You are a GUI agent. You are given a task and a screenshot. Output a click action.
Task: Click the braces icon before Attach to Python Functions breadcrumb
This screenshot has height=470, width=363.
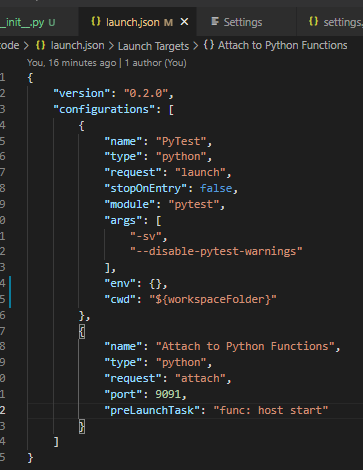209,45
